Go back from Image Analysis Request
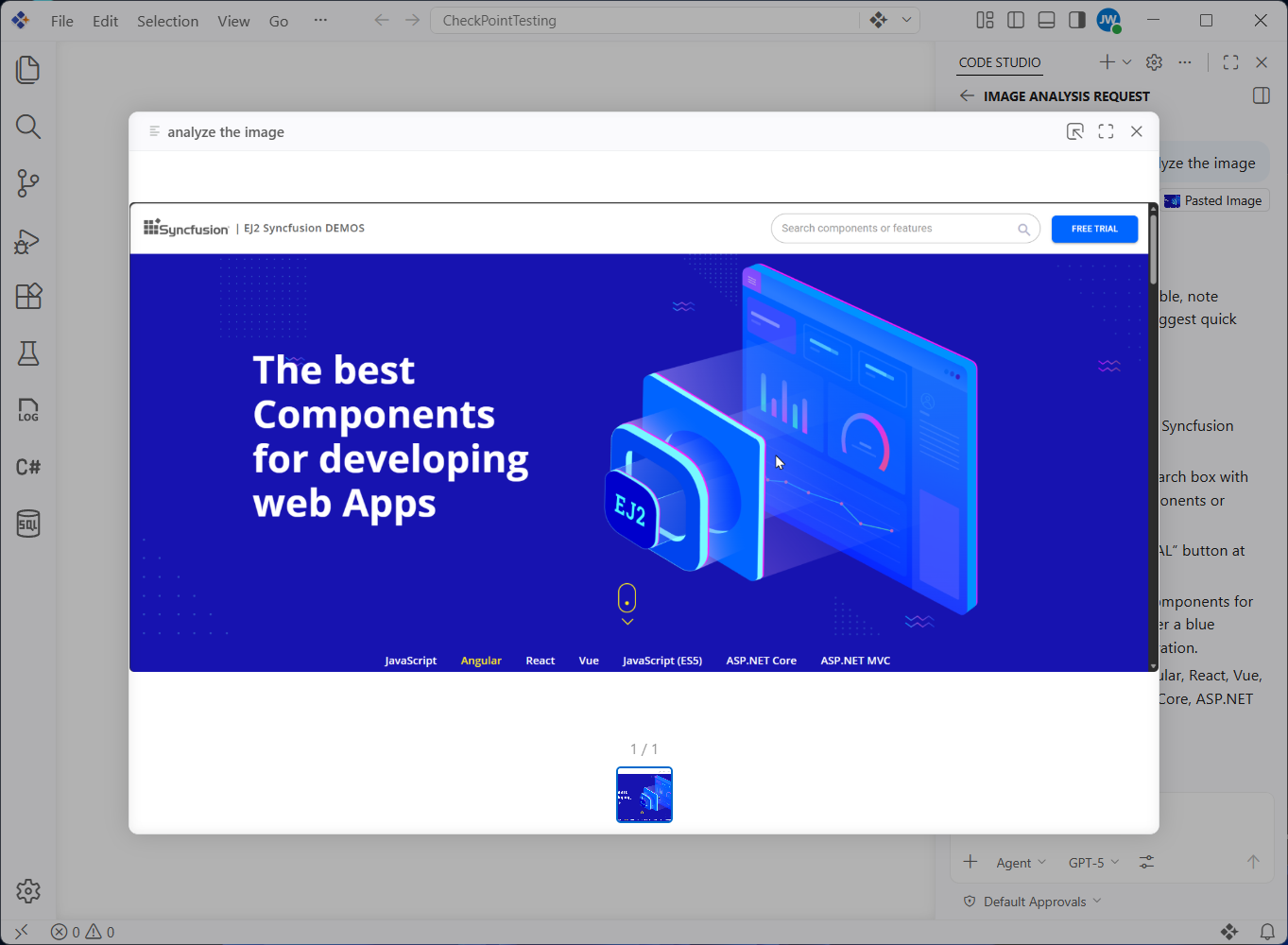 click(x=967, y=95)
